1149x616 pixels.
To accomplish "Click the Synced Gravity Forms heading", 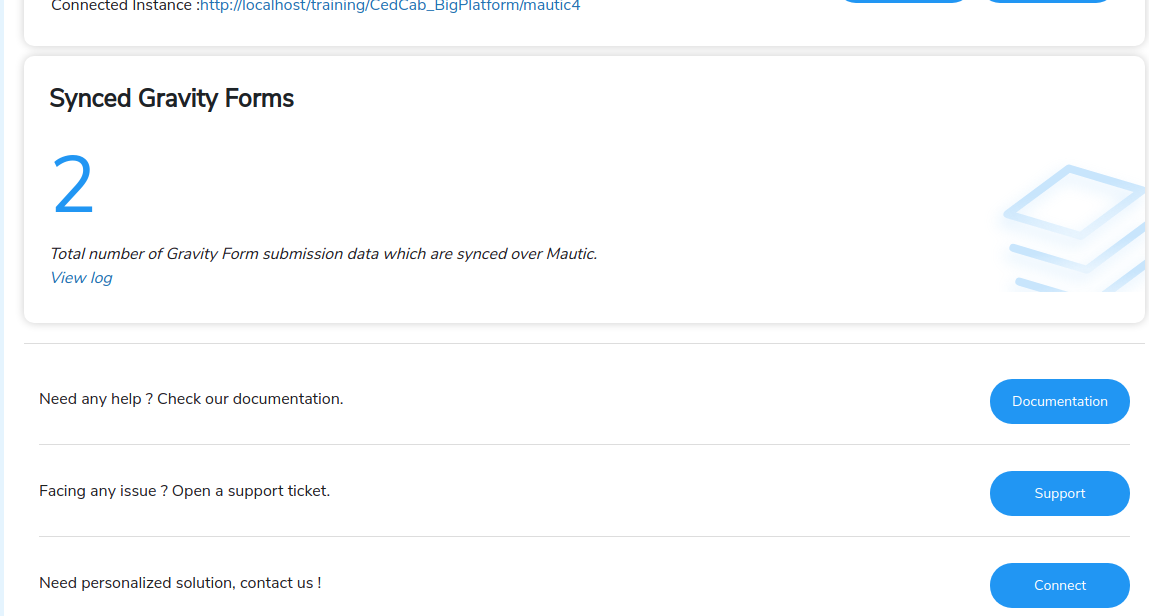I will pyautogui.click(x=171, y=99).
